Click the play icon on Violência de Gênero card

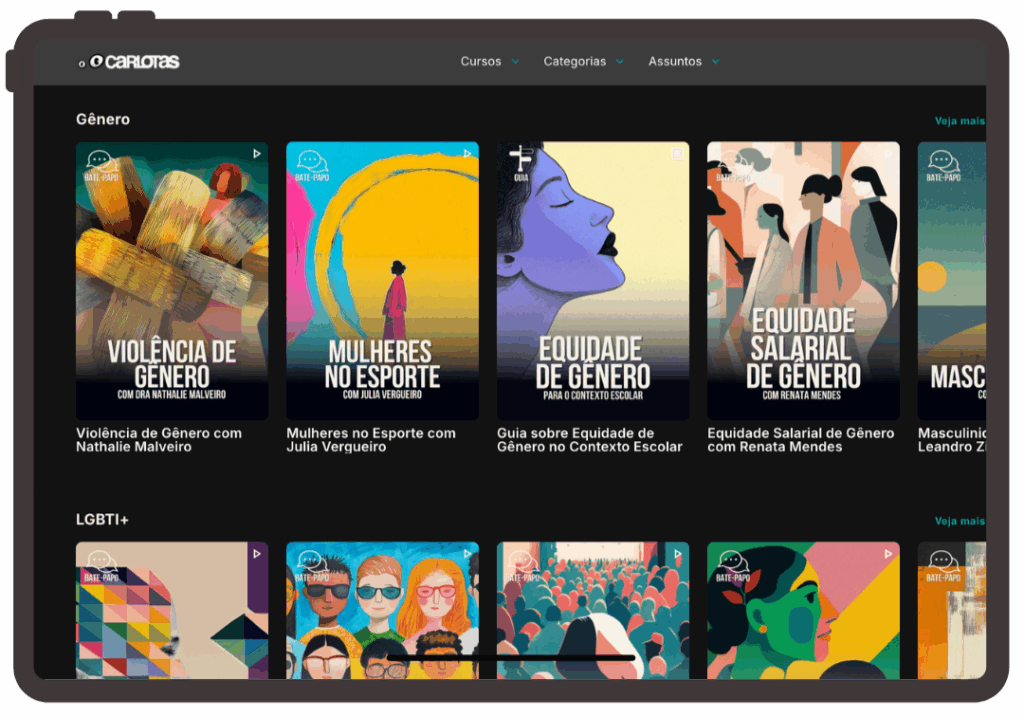pos(257,154)
